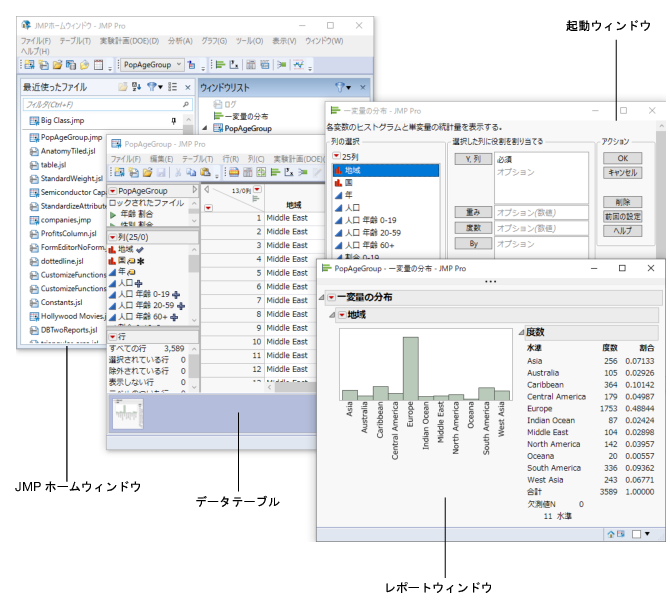Click move-window-to-front icon beside PopAgeGroup combo
670x602 pixels.
click(192, 65)
